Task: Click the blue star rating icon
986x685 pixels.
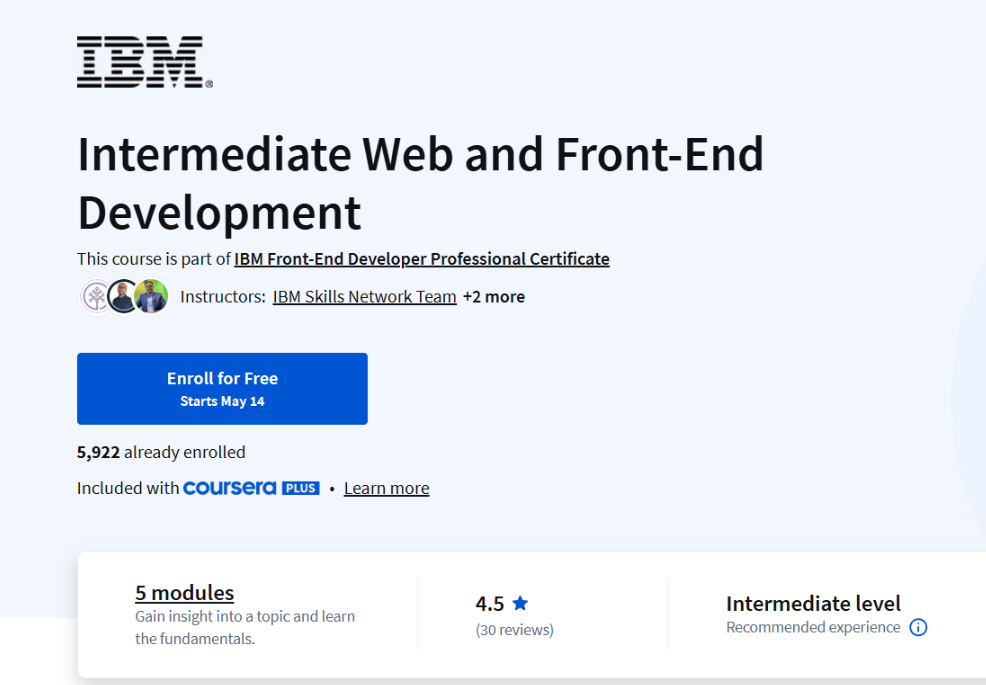Action: click(520, 603)
